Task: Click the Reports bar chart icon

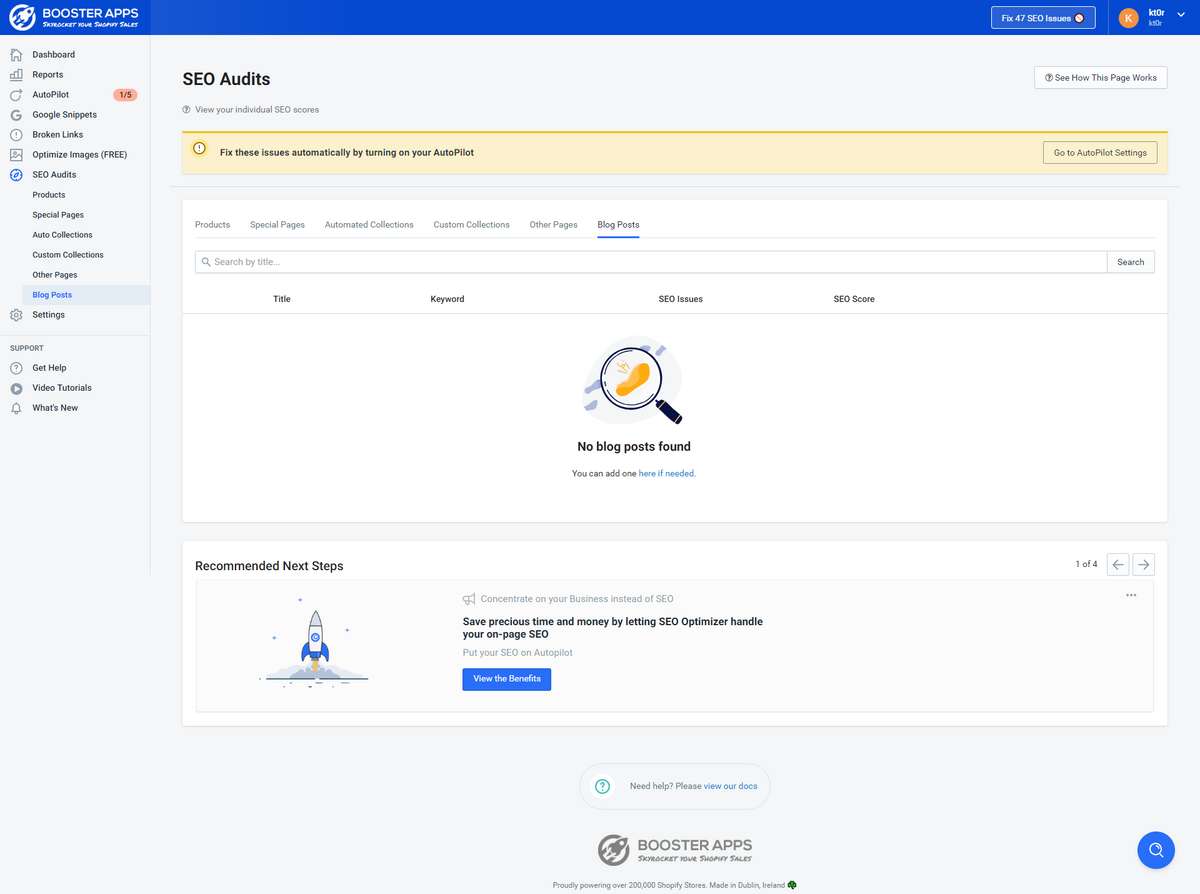Action: tap(16, 75)
